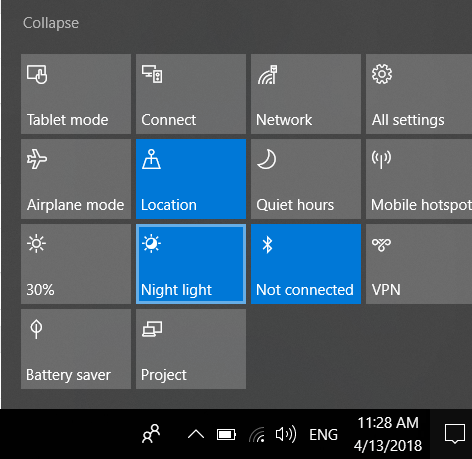
Task: Enable Battery saver
Action: 76,349
